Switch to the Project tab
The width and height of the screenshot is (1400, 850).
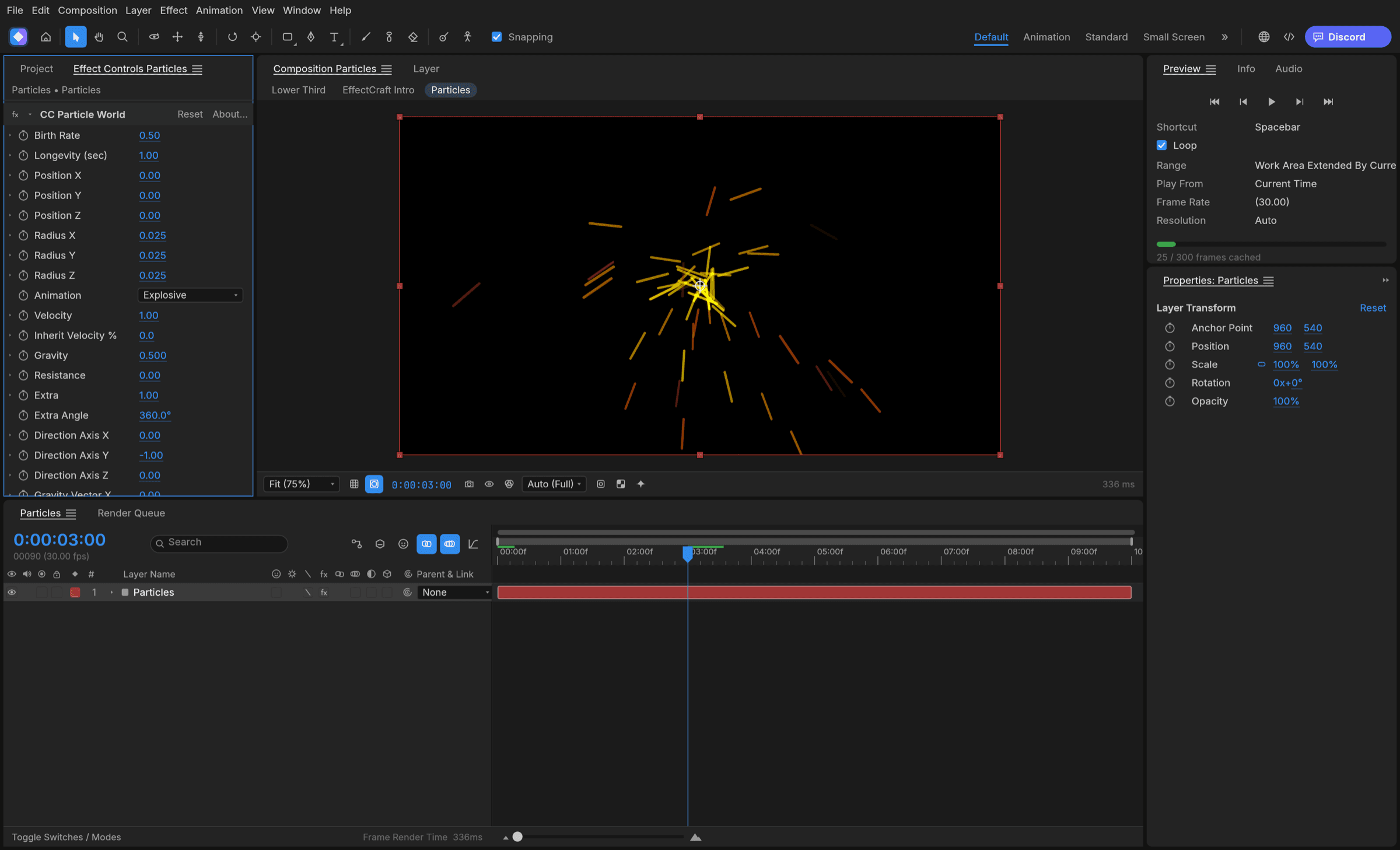[x=36, y=68]
